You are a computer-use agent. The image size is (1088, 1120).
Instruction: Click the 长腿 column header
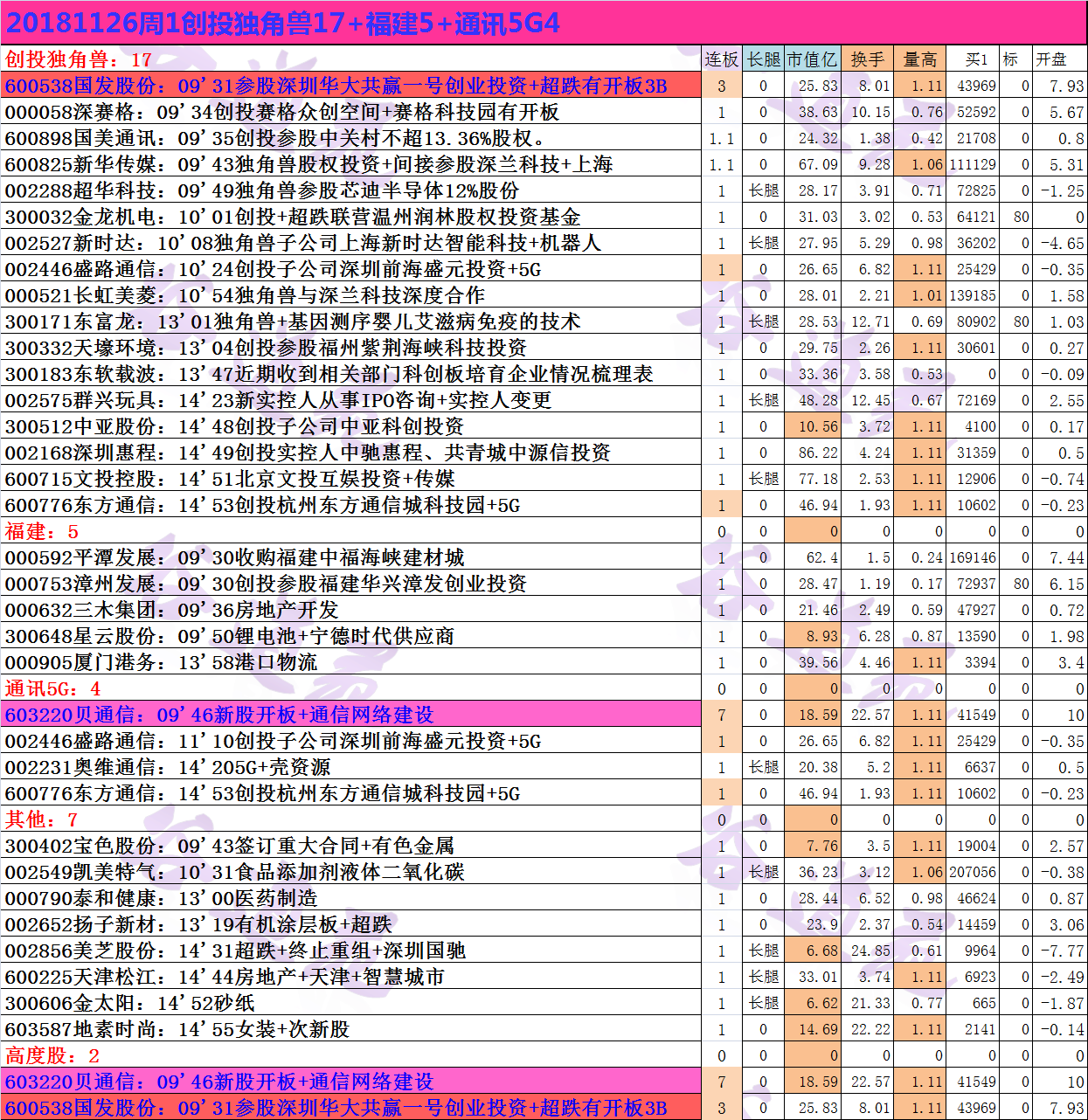tap(764, 59)
